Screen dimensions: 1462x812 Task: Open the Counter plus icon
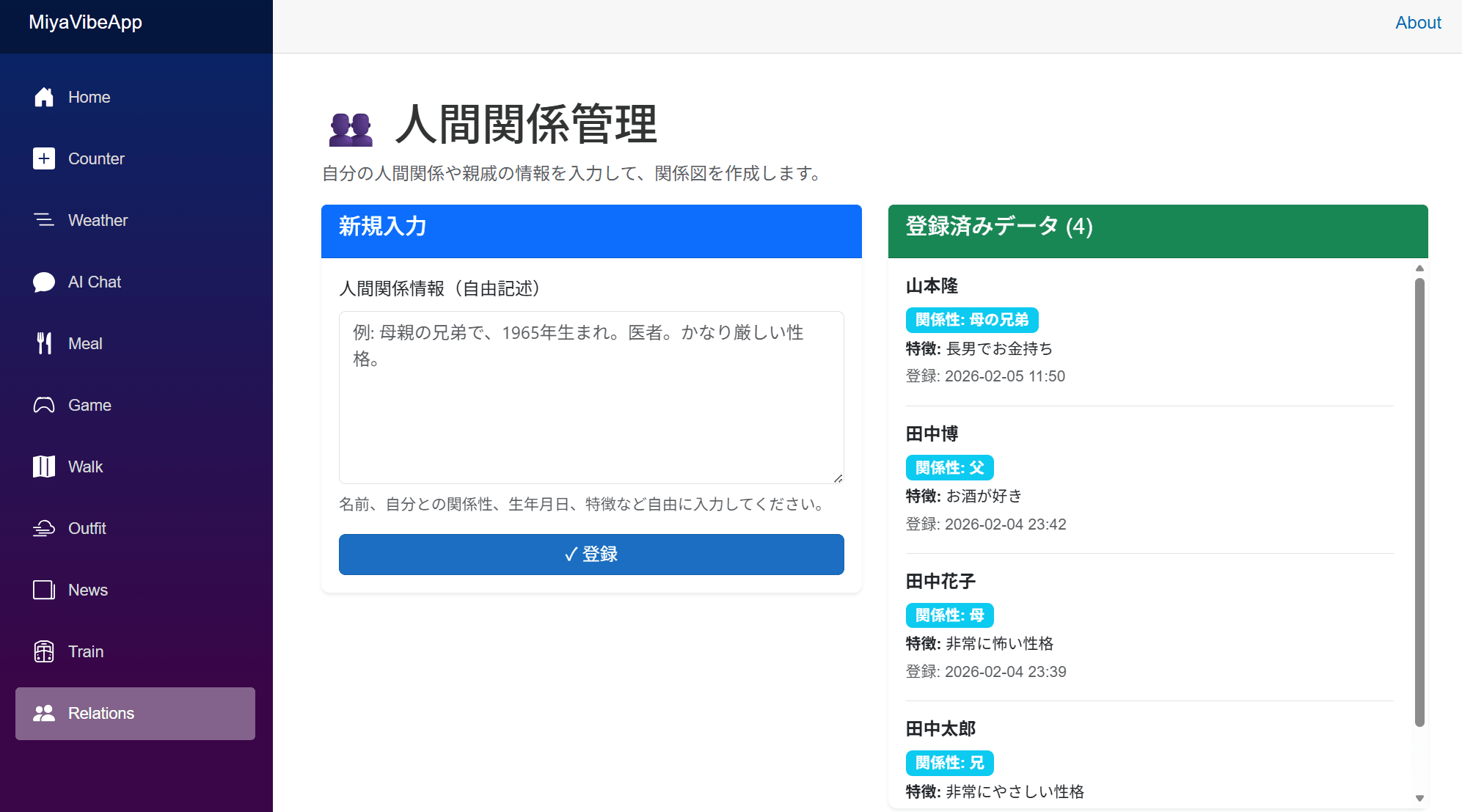[44, 158]
